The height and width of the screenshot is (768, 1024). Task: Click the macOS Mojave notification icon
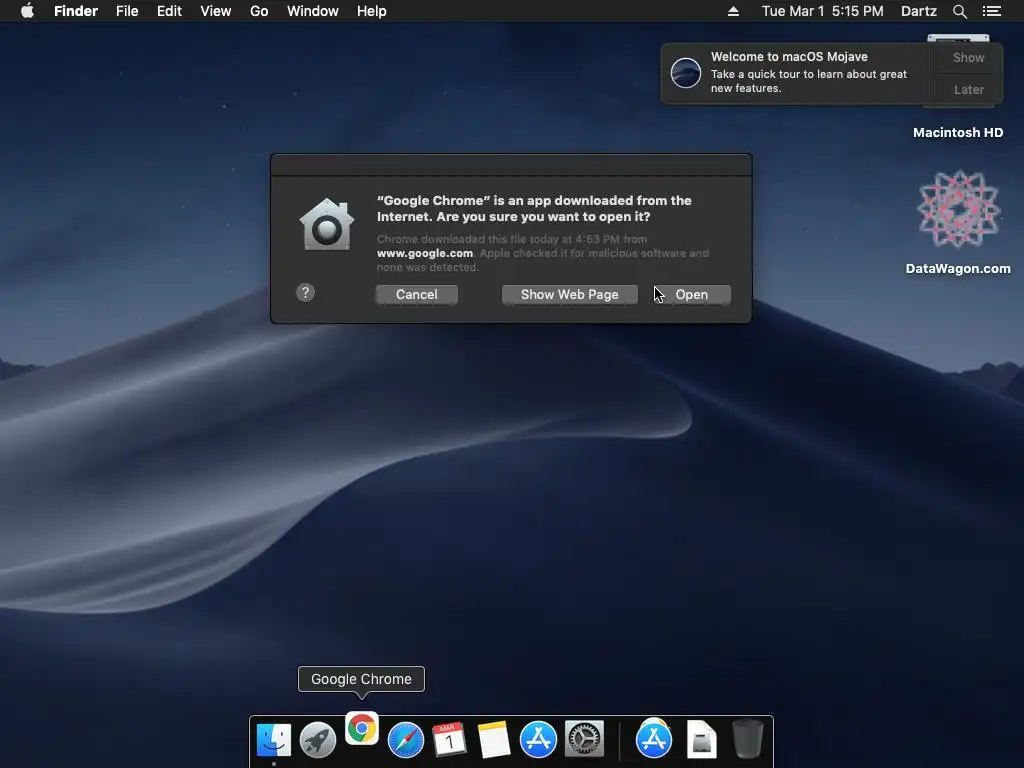(x=686, y=72)
